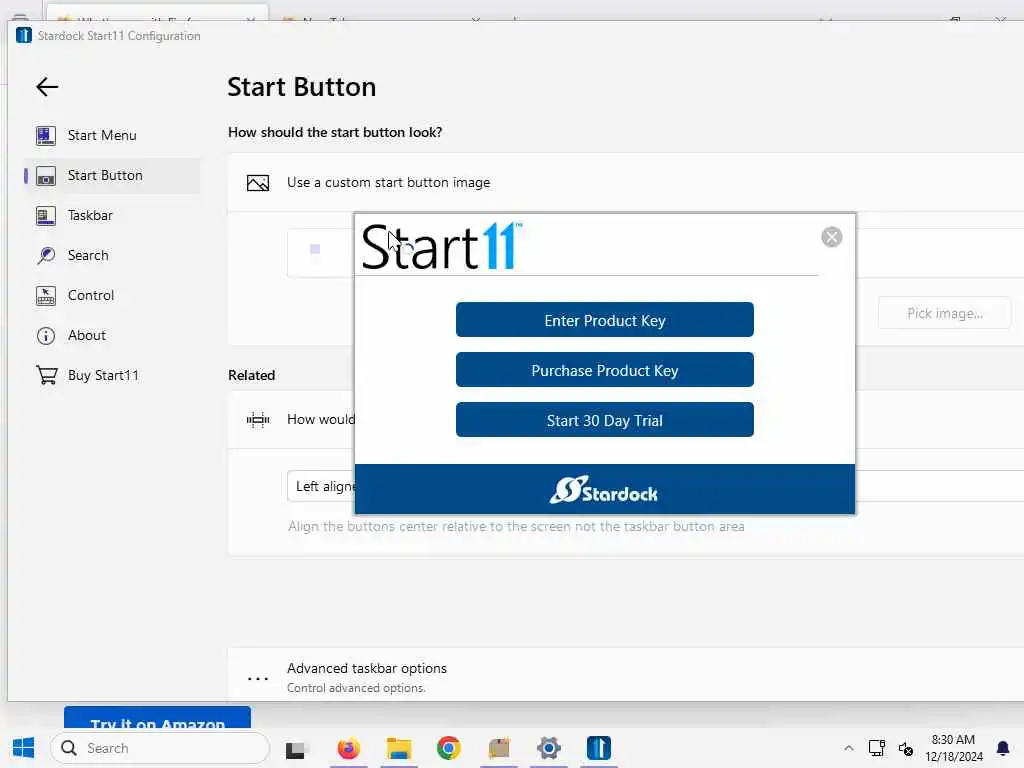Click the muted volume tray icon
The height and width of the screenshot is (768, 1024).
tap(906, 748)
